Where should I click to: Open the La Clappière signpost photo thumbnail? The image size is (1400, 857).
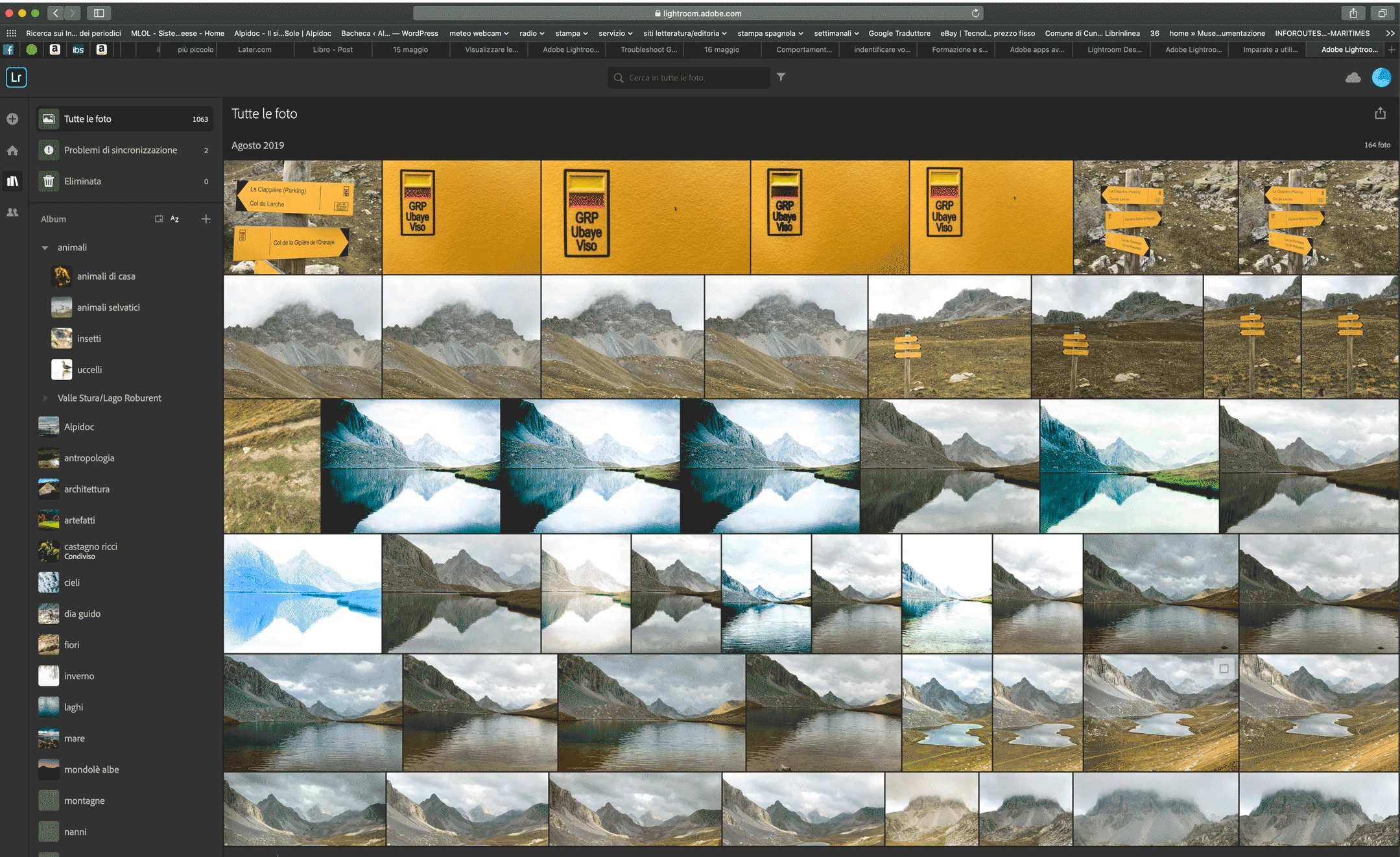tap(302, 217)
